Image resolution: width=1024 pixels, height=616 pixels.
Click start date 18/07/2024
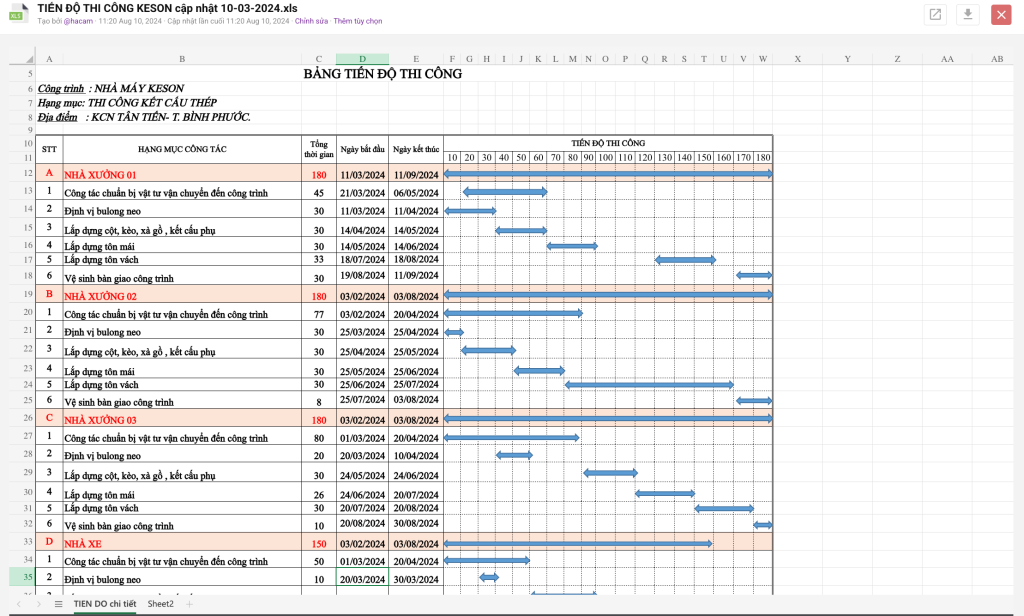tap(362, 259)
